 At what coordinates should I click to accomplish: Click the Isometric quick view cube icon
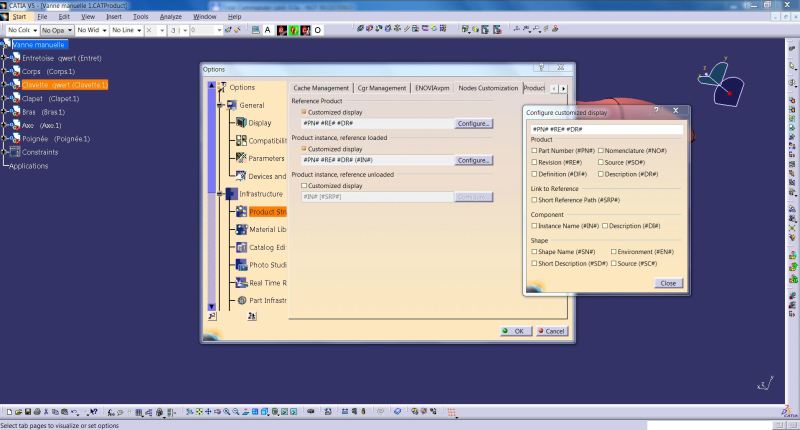(264, 412)
